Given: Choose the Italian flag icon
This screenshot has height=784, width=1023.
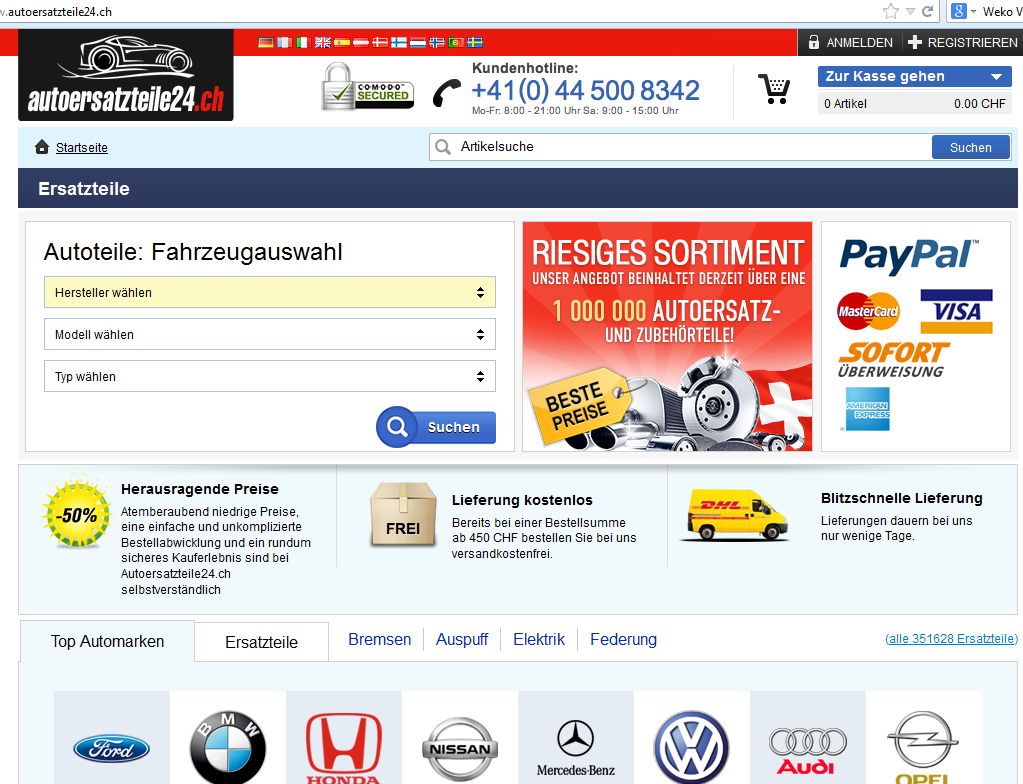Looking at the screenshot, I should click(303, 42).
